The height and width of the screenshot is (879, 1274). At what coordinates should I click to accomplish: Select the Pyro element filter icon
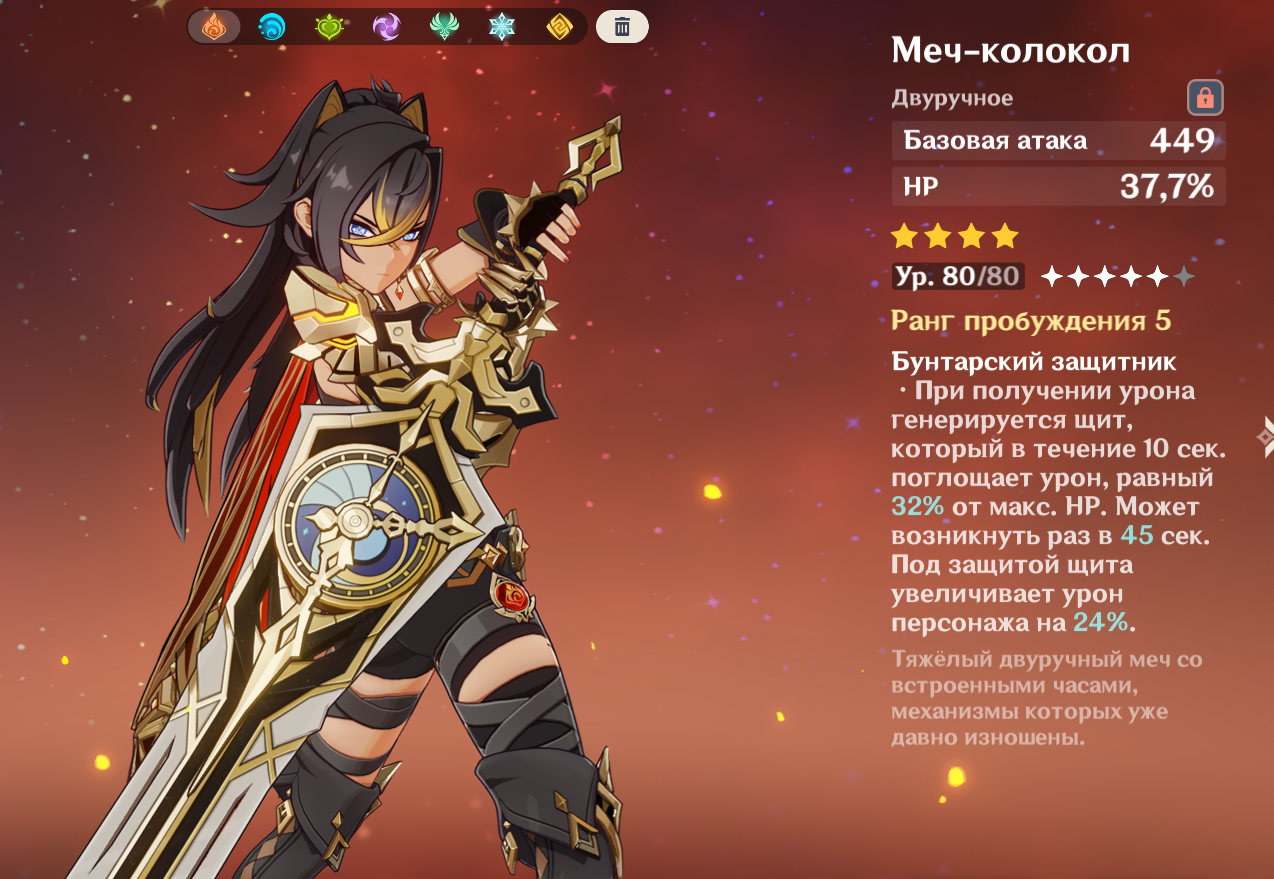pyautogui.click(x=214, y=27)
